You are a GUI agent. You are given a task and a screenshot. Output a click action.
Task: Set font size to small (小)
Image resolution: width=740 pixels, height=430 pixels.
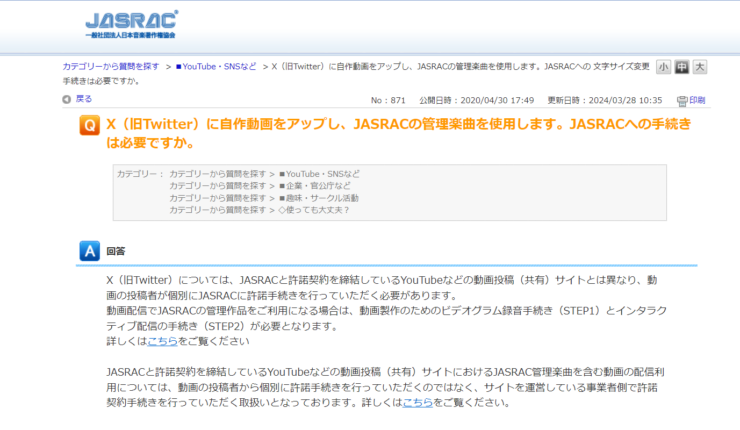click(664, 67)
